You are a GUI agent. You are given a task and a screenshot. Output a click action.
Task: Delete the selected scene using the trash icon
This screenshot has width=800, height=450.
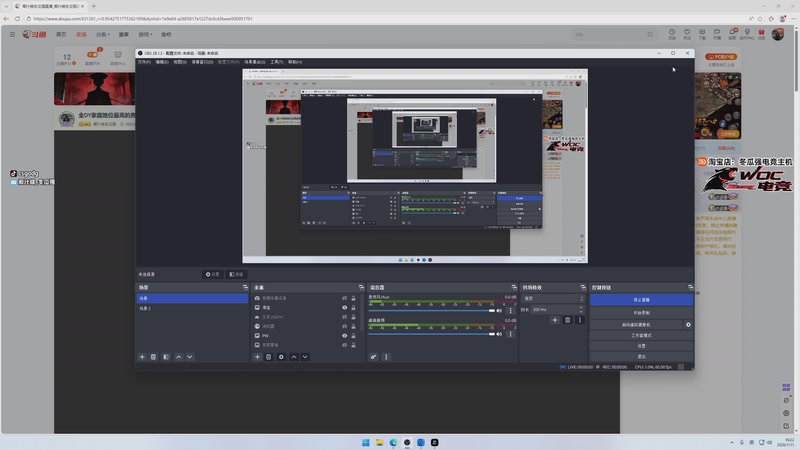pos(153,357)
